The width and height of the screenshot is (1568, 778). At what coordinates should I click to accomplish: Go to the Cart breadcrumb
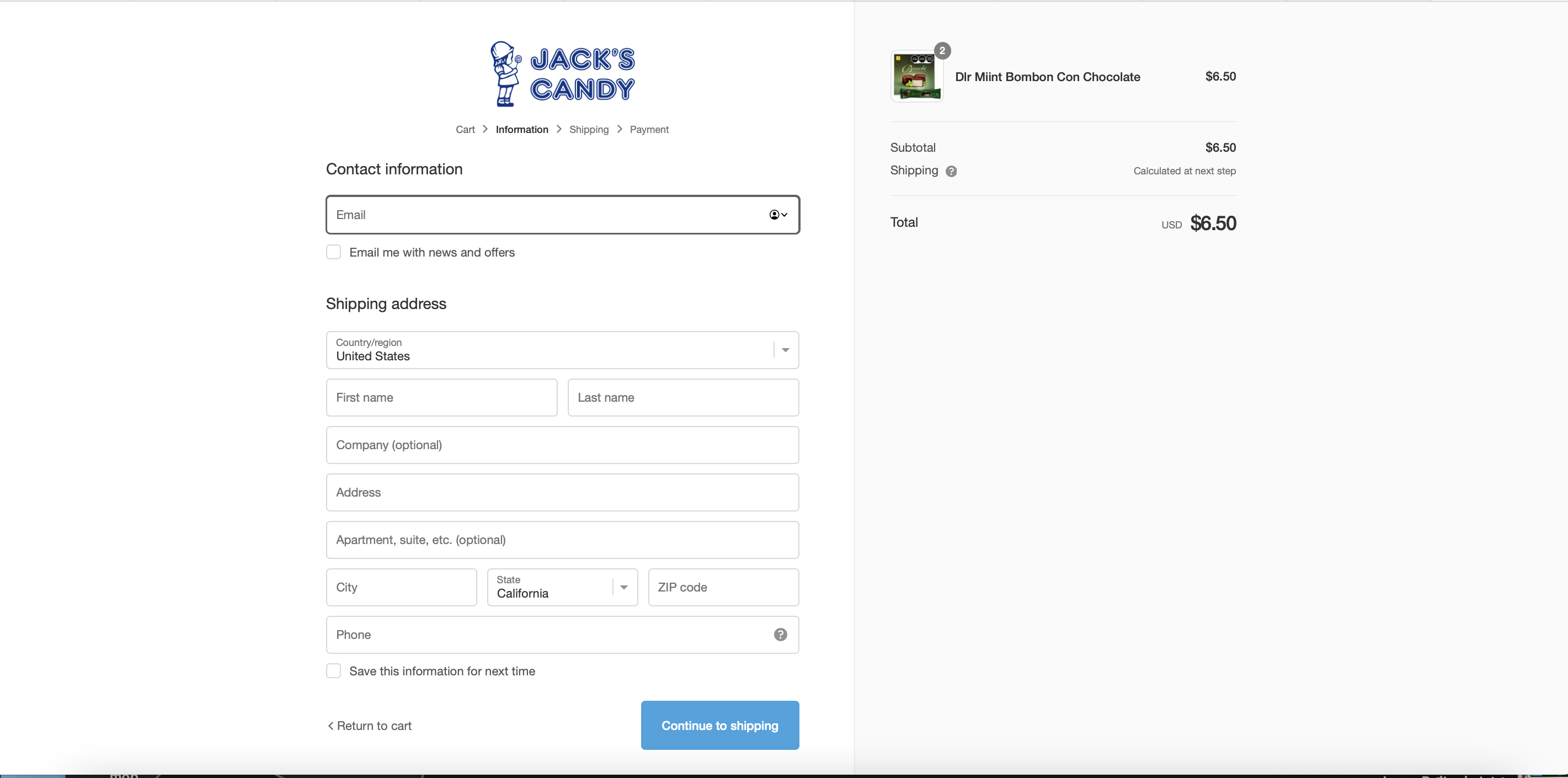[x=465, y=130]
